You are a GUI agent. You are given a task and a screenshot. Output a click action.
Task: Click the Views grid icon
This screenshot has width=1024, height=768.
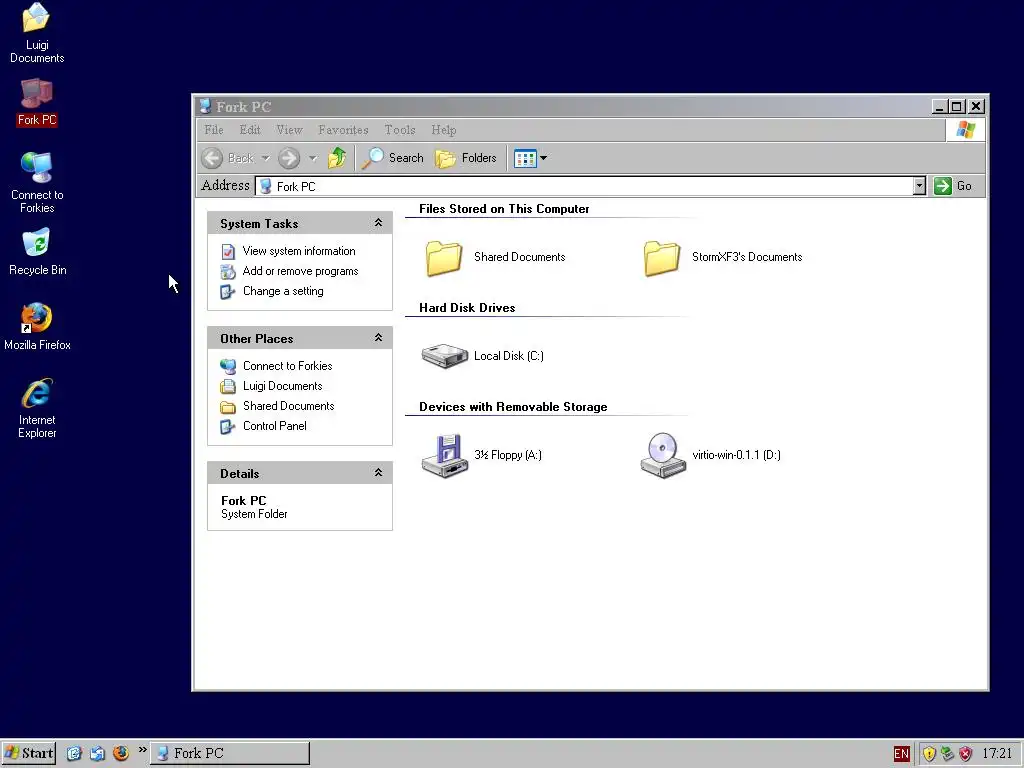[x=525, y=158]
